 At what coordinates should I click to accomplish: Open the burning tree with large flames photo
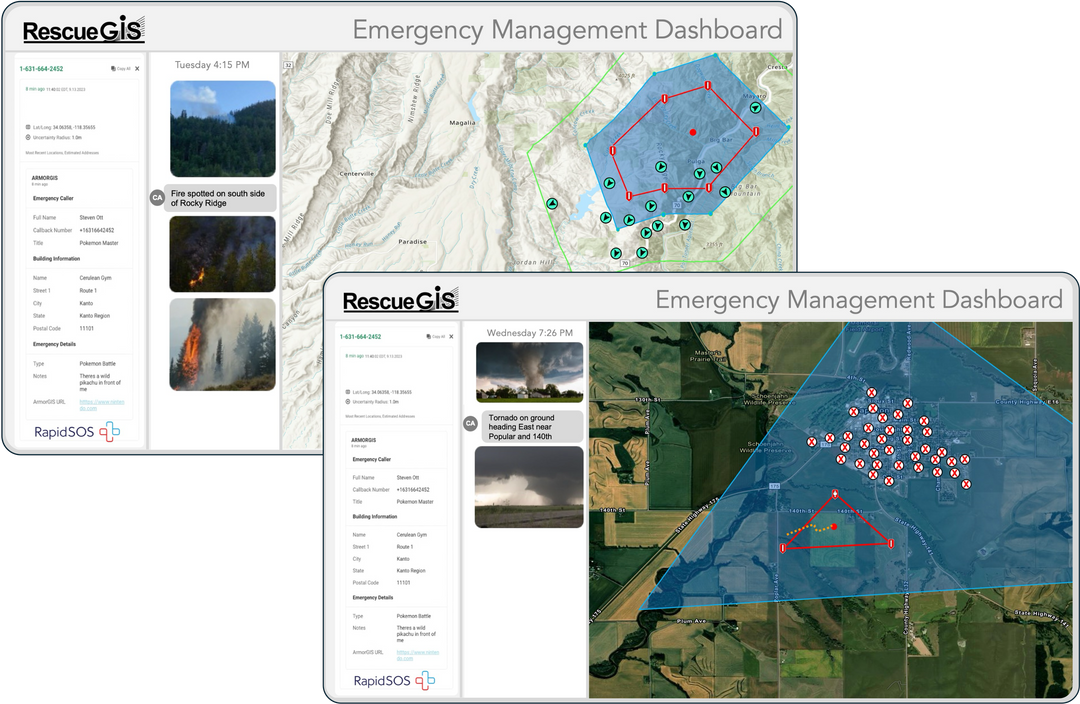[222, 344]
